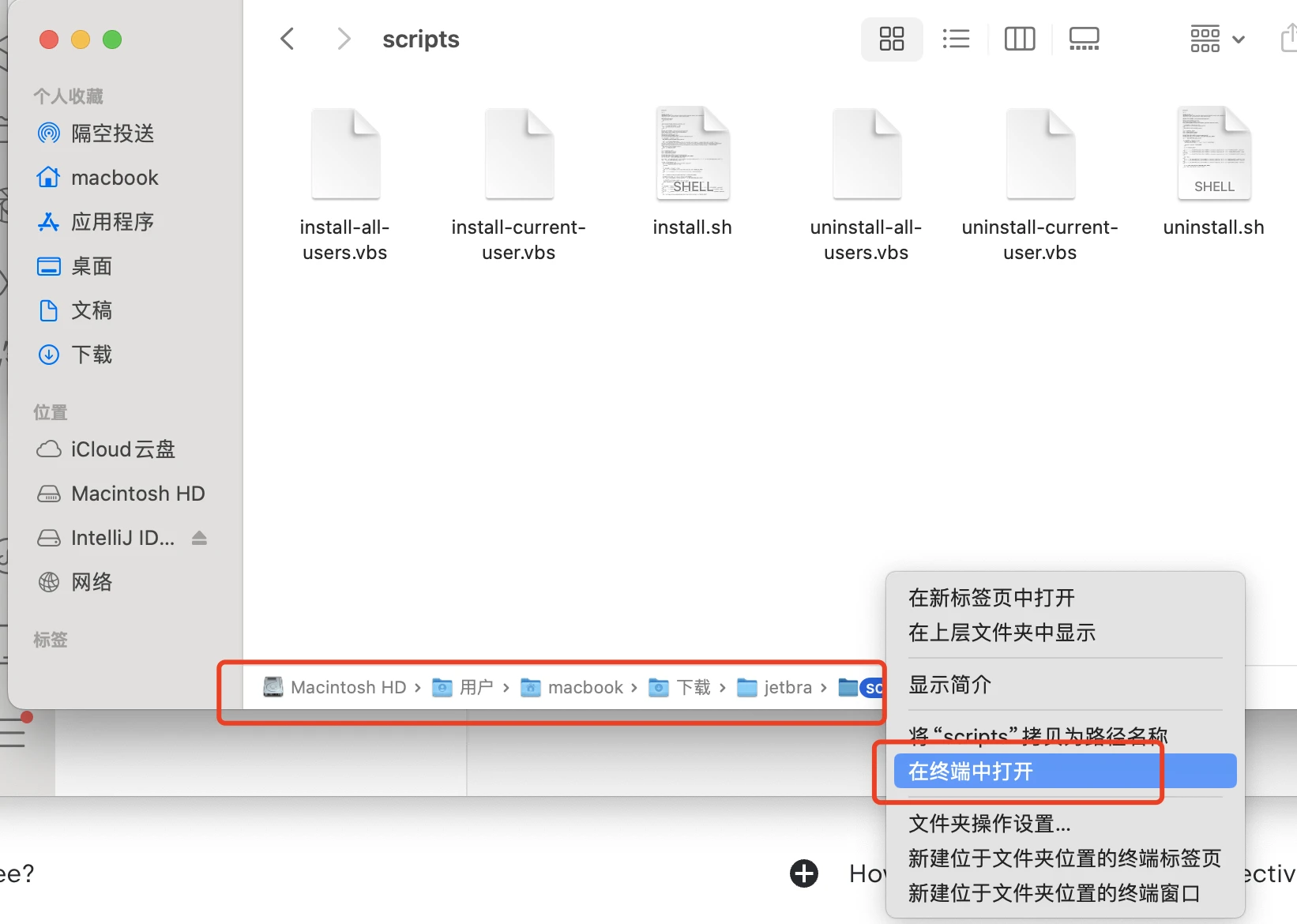Switch to icon view
Viewport: 1297px width, 924px height.
coord(892,39)
